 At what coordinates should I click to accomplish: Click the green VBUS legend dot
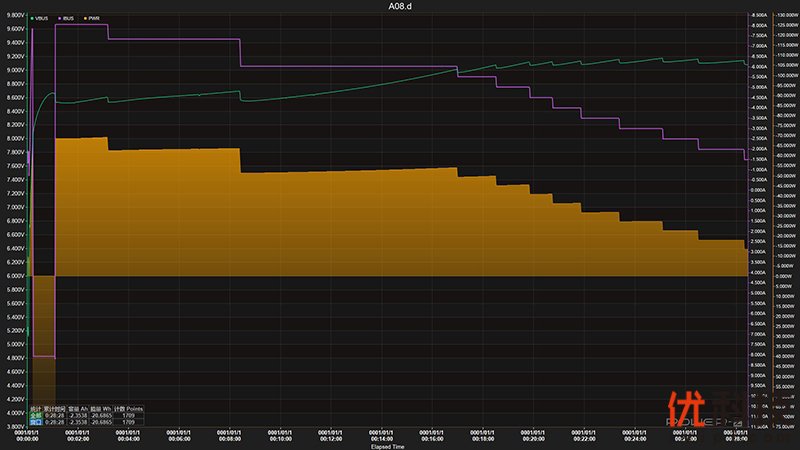tap(33, 18)
